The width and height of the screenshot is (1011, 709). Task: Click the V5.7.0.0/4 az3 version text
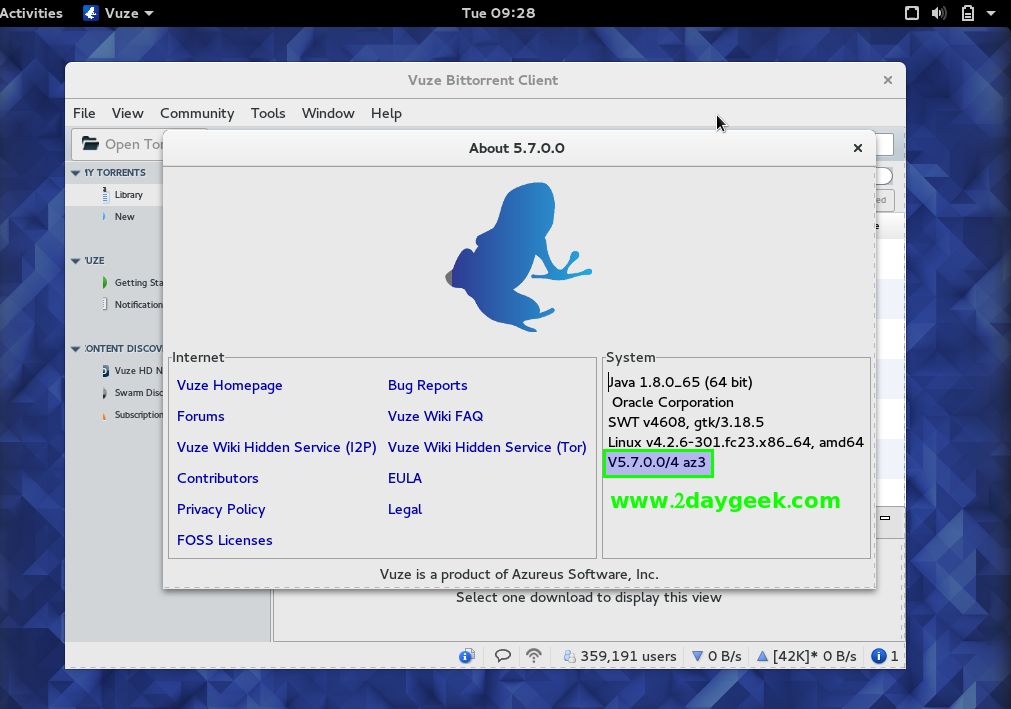657,462
